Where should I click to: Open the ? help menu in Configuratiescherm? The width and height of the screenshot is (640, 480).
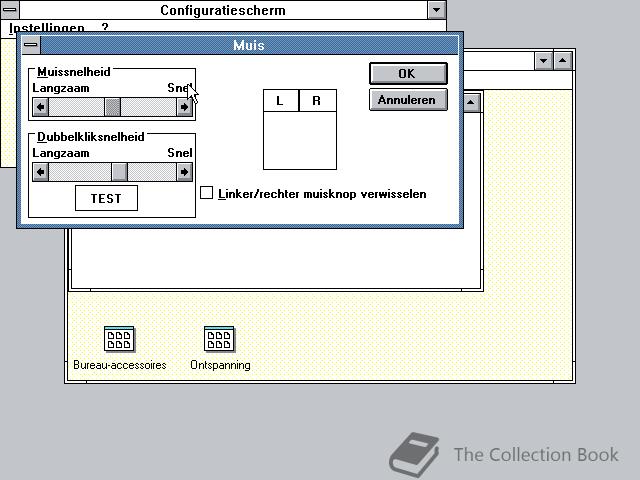(x=105, y=27)
